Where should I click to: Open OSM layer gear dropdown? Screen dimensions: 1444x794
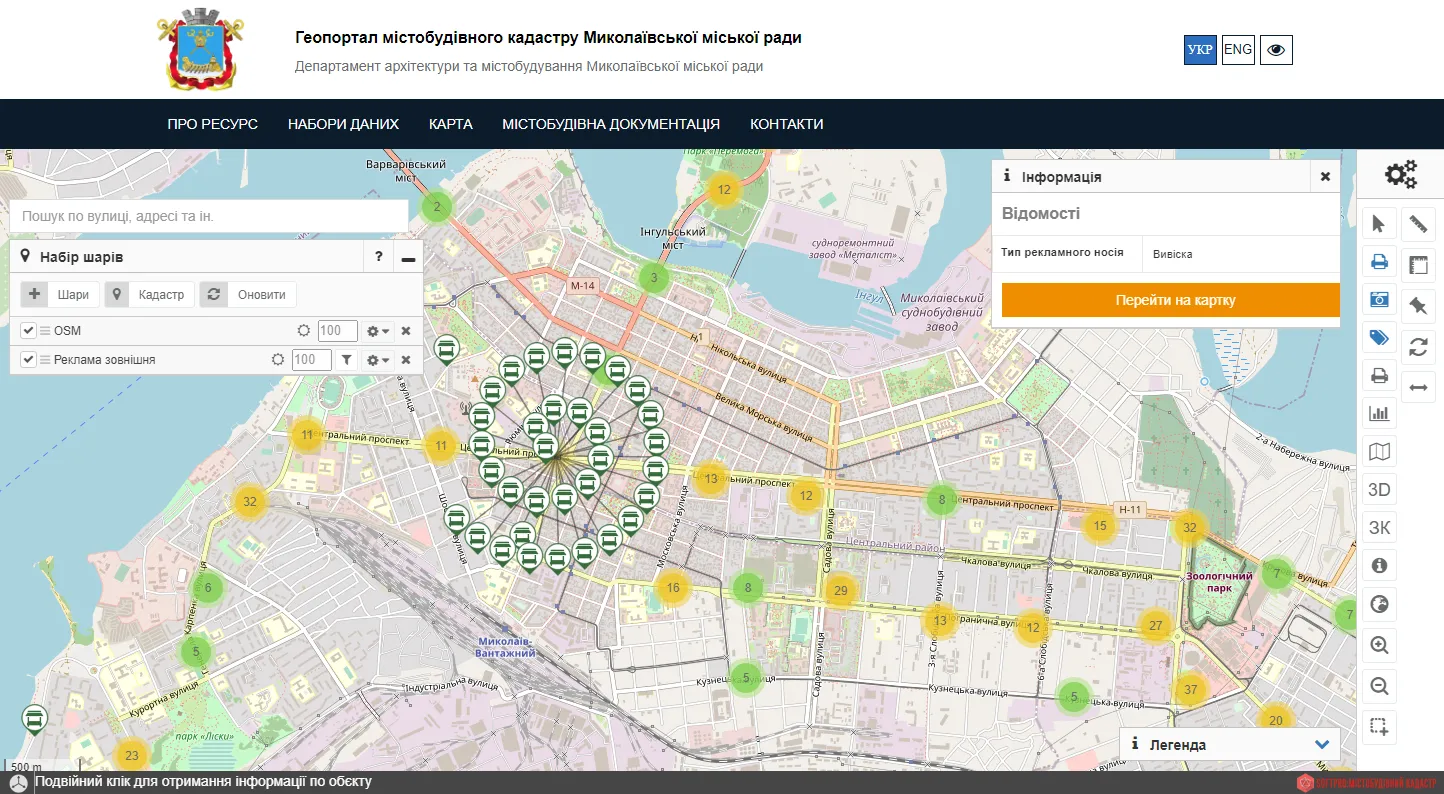[378, 331]
